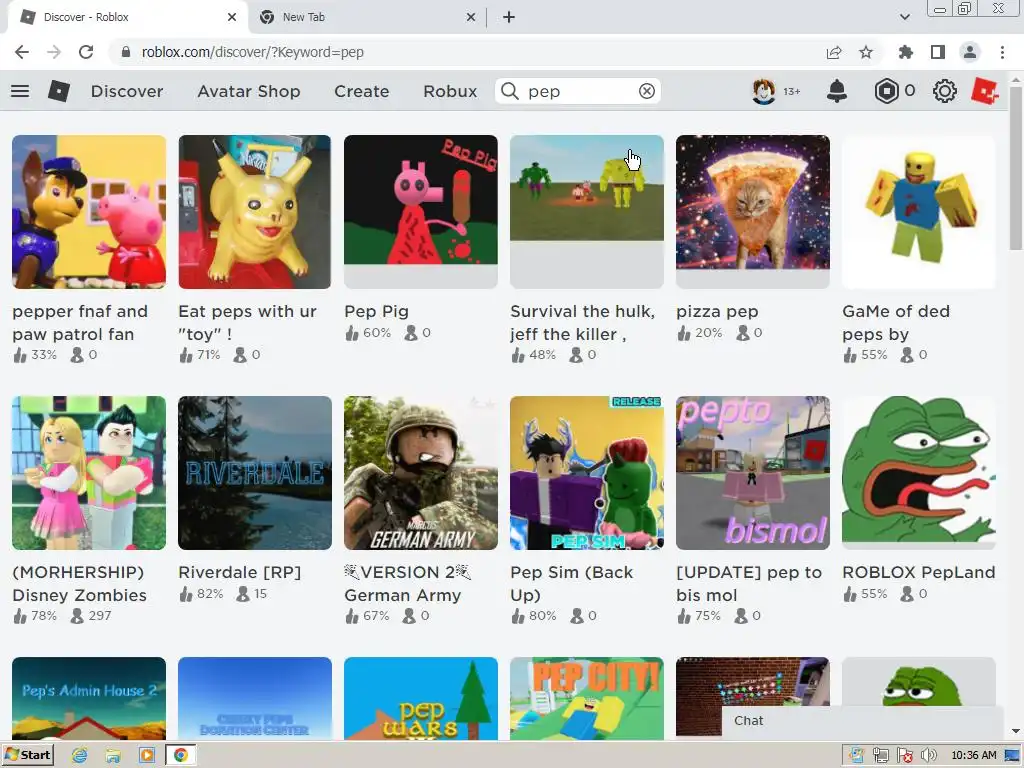Open the Windows Start button
The height and width of the screenshot is (768, 1024).
tap(29, 755)
